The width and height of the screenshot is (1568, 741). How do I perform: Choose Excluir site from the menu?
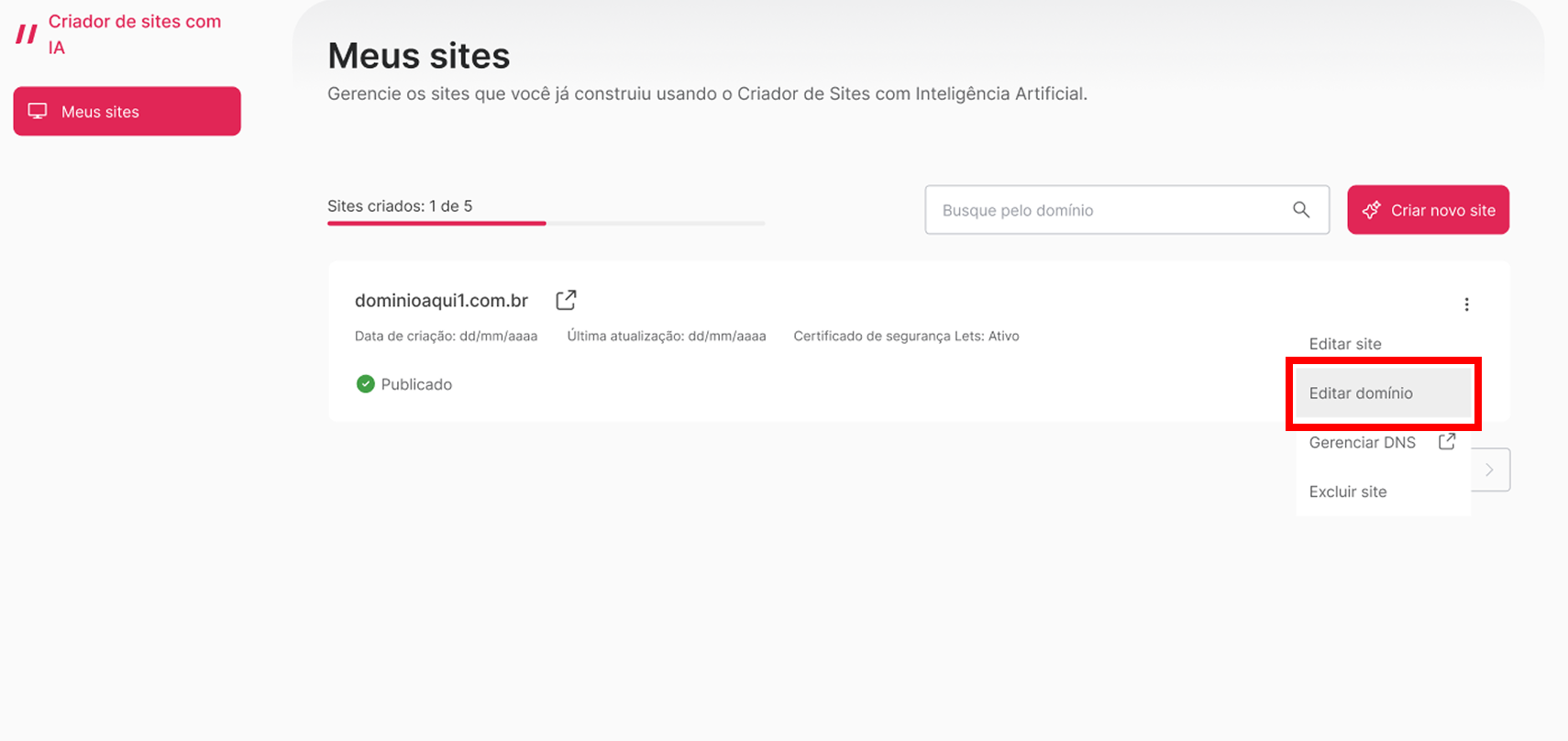(1347, 492)
